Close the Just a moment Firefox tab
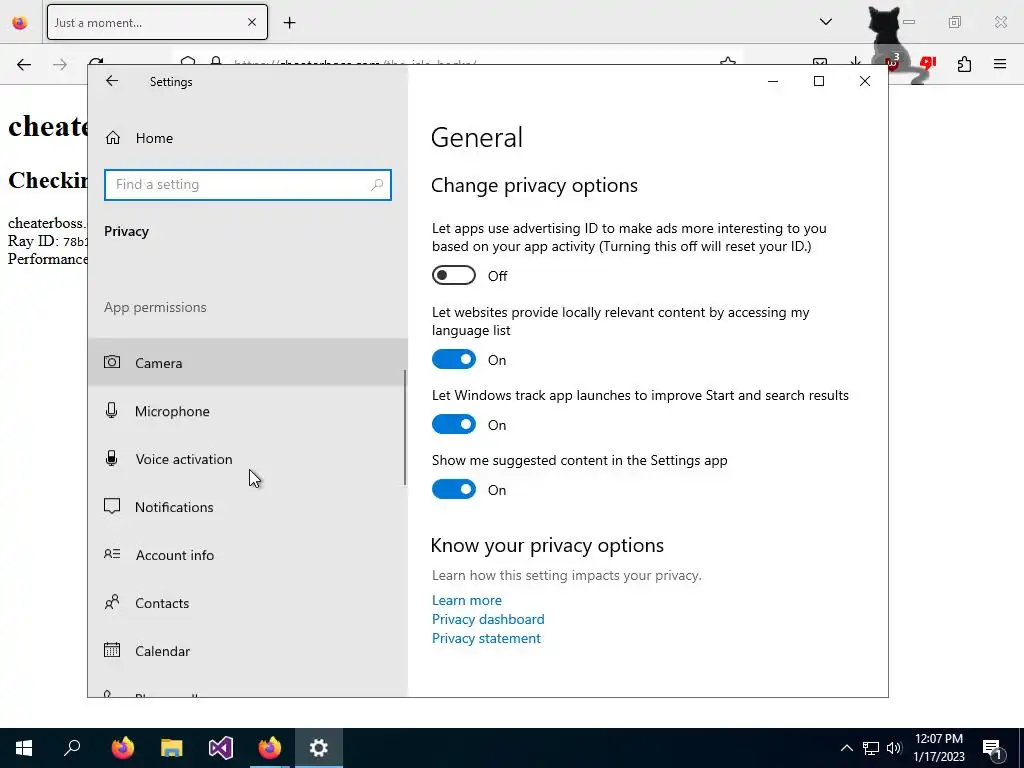Screen dimensions: 1024x768 pos(252,22)
